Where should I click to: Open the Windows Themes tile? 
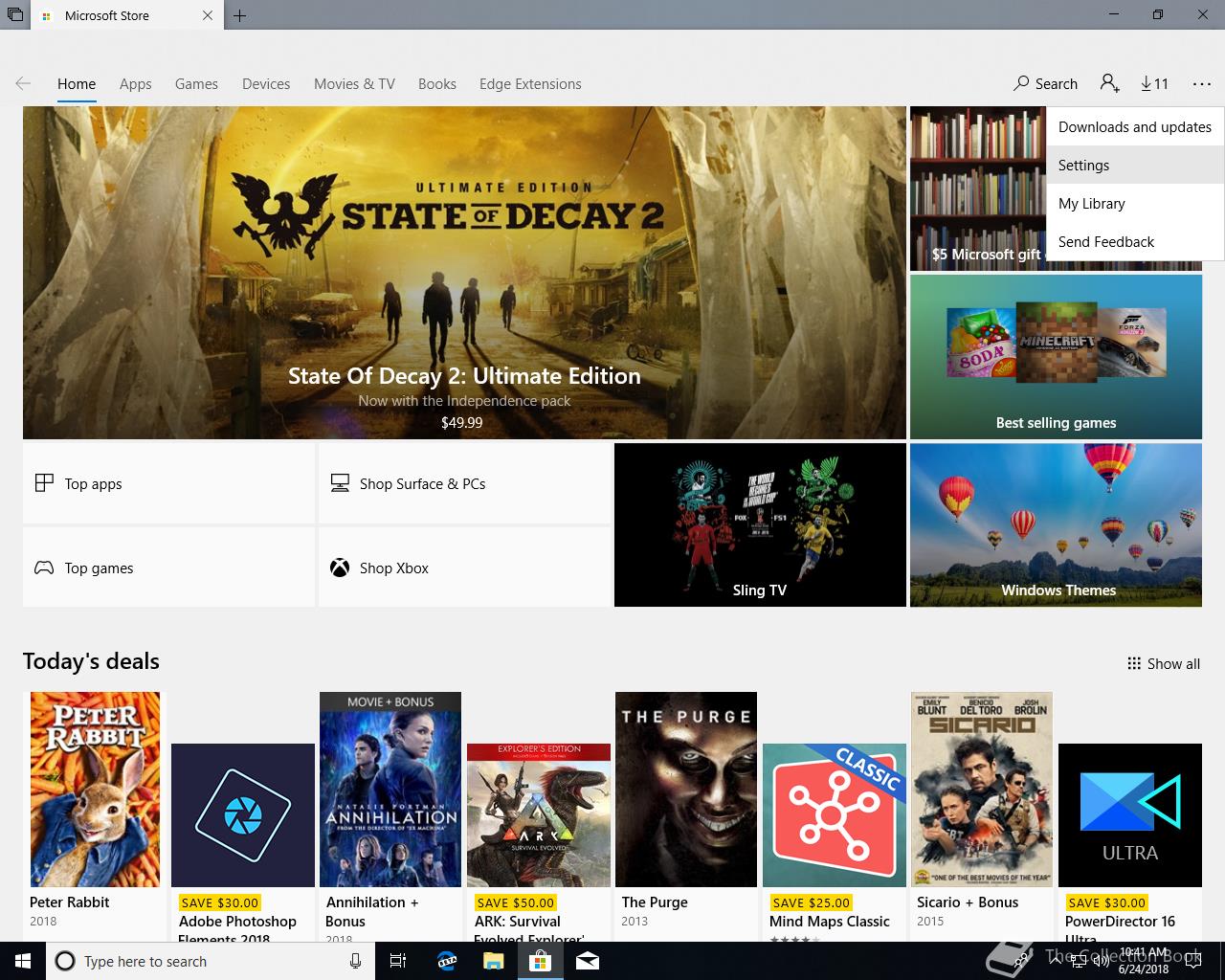(1056, 524)
